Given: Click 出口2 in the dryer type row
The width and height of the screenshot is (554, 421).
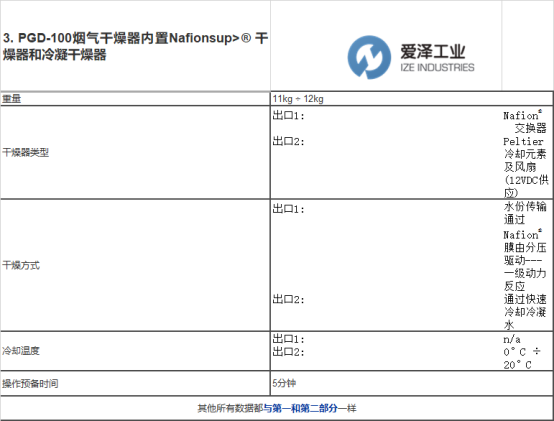Looking at the screenshot, I should pyautogui.click(x=288, y=141).
